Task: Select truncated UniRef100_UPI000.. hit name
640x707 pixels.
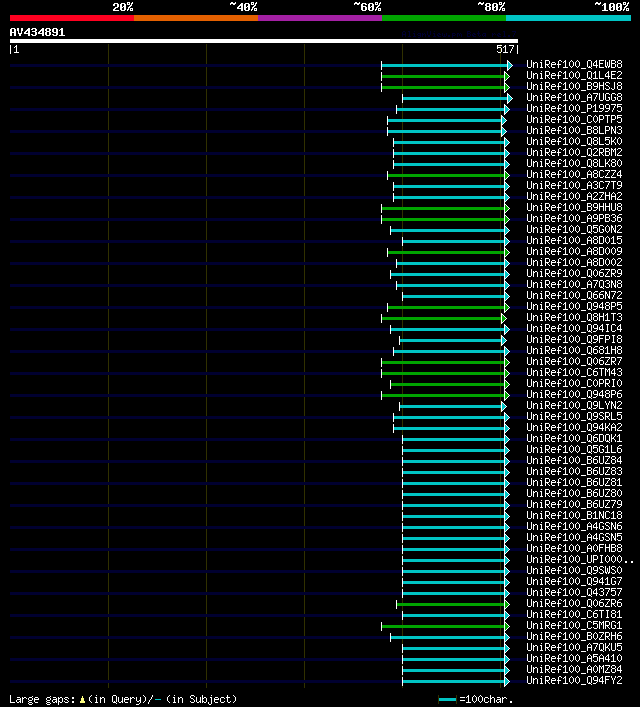Action: pyautogui.click(x=580, y=560)
